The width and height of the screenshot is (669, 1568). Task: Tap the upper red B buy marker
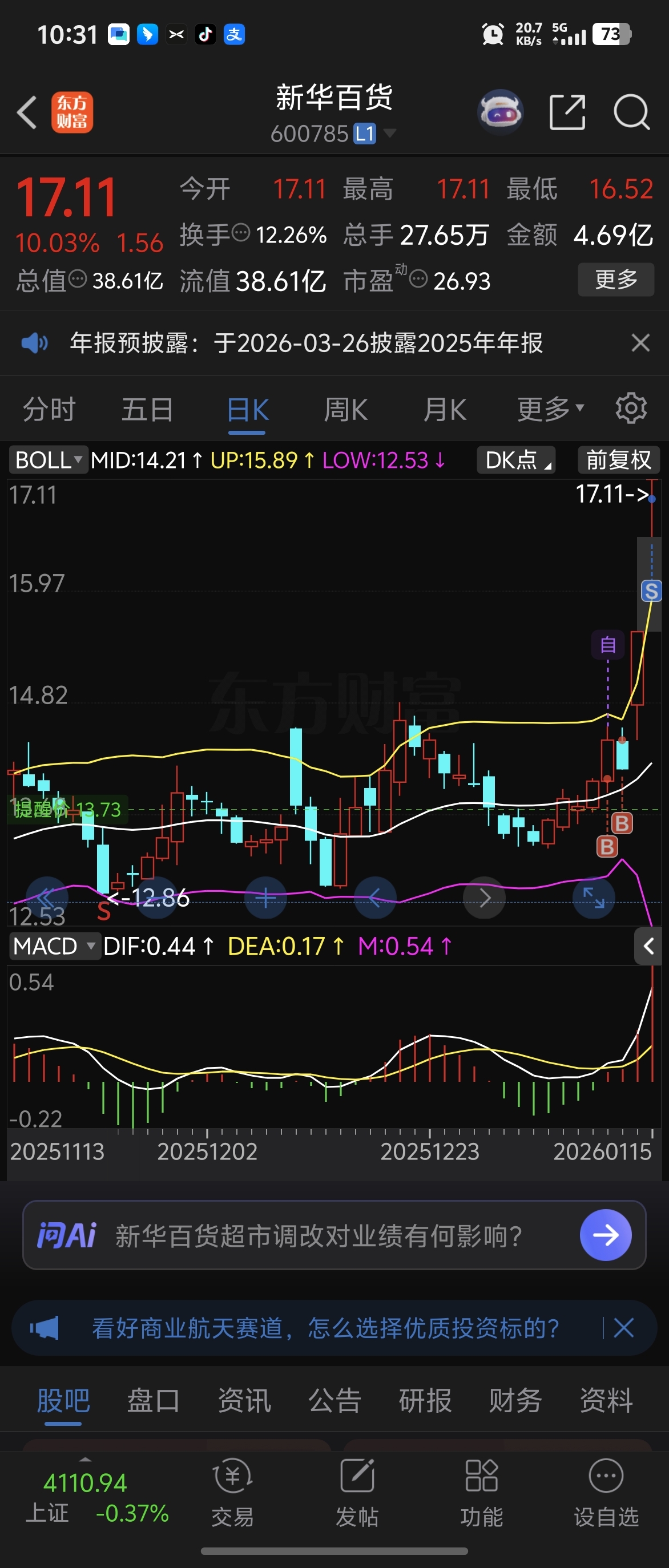coord(622,823)
